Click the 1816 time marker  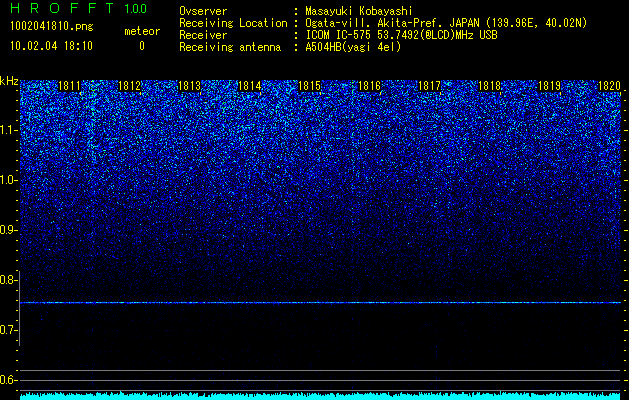[369, 86]
